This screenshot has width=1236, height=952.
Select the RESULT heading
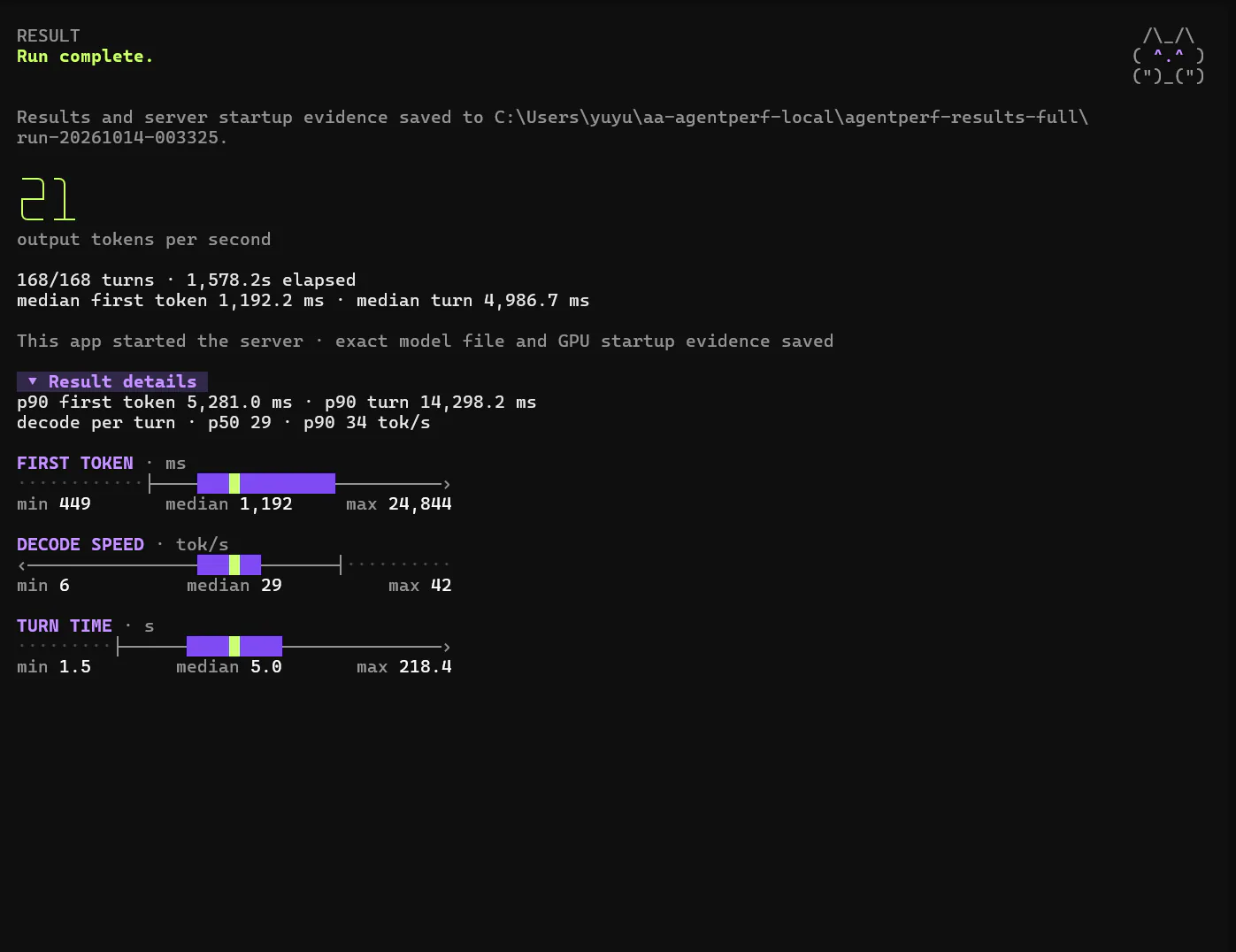pos(49,35)
